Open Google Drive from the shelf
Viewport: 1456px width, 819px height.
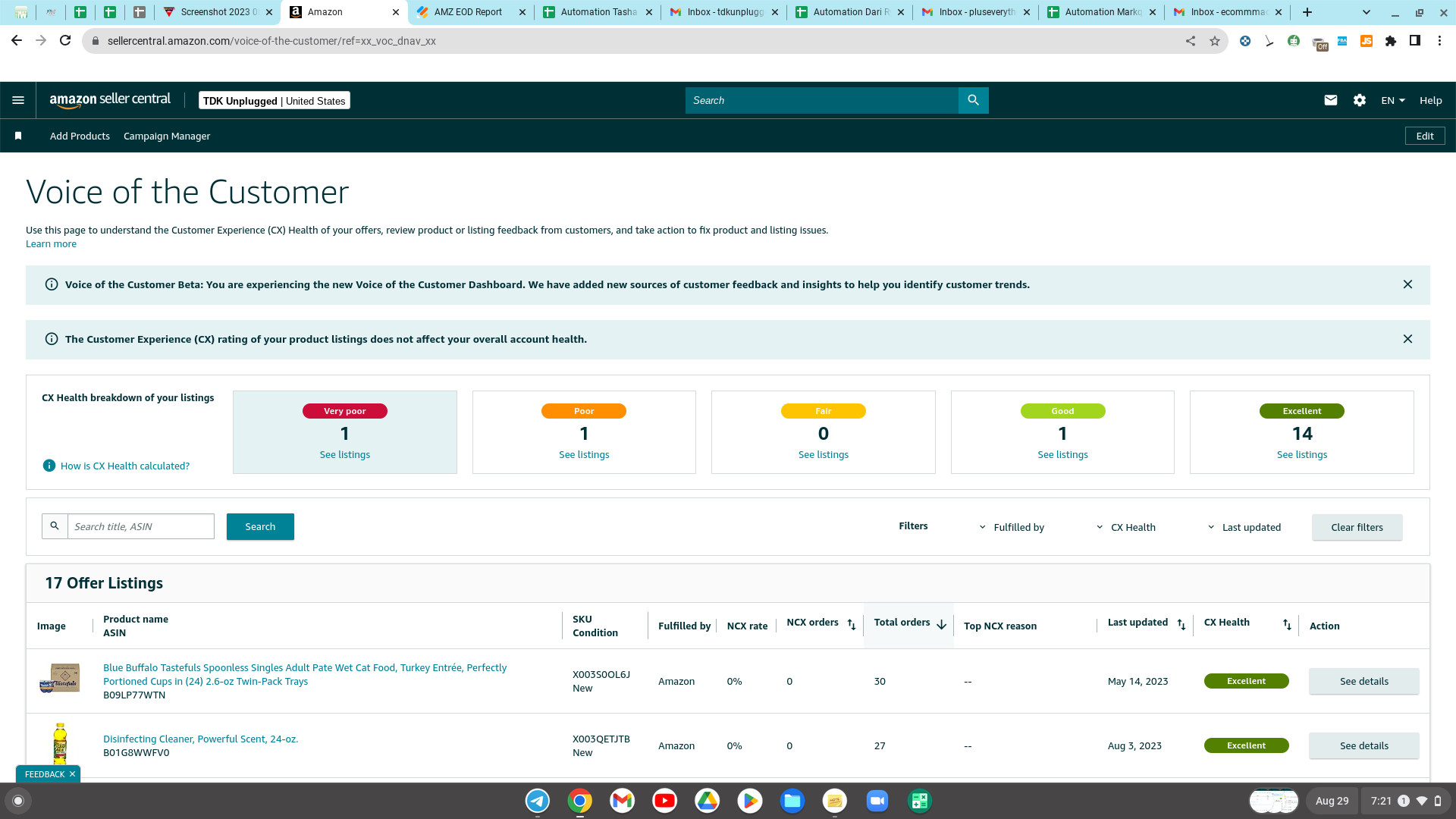tap(708, 801)
